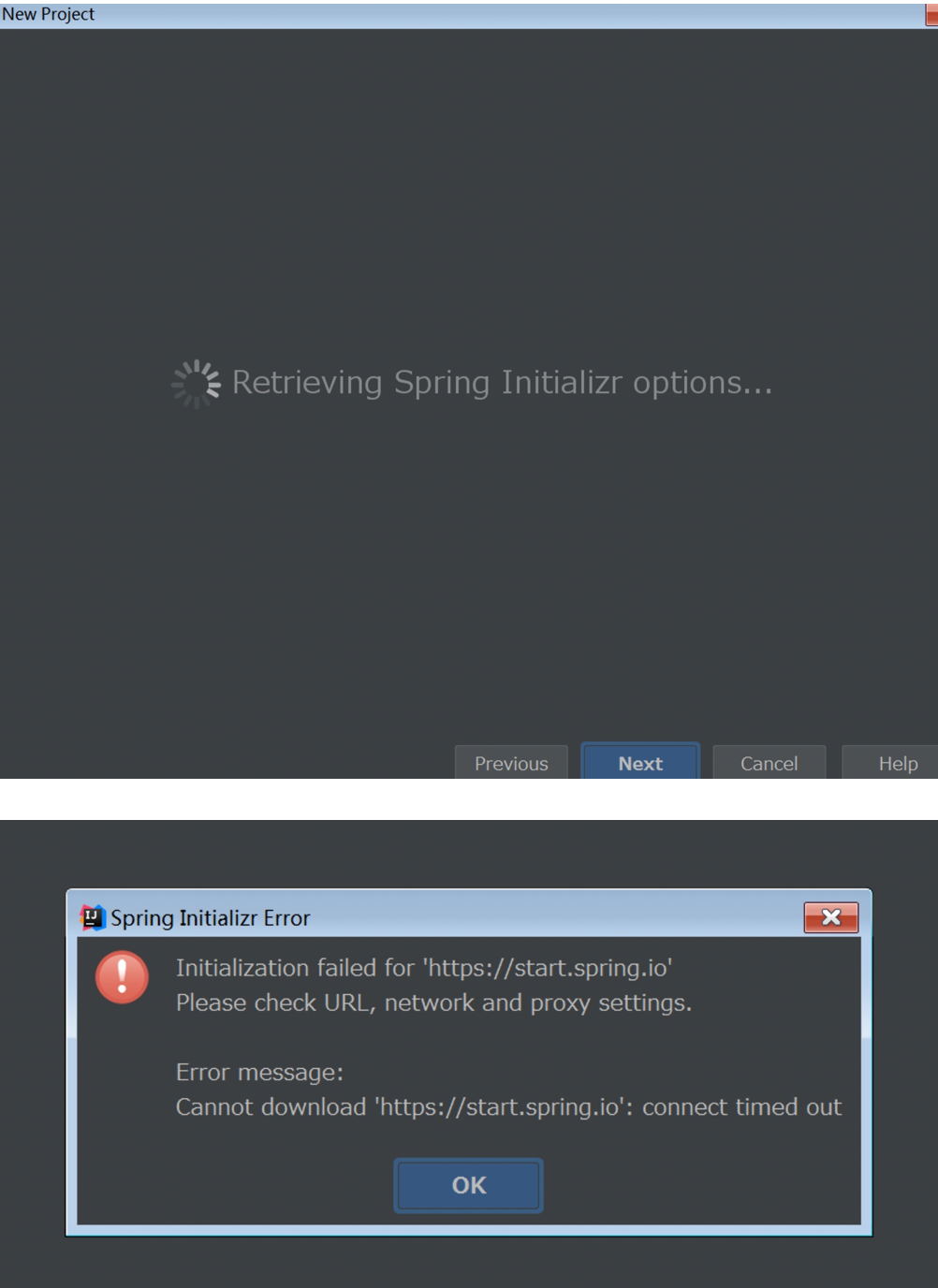Click the 'Initialization failed for' text

click(x=295, y=968)
